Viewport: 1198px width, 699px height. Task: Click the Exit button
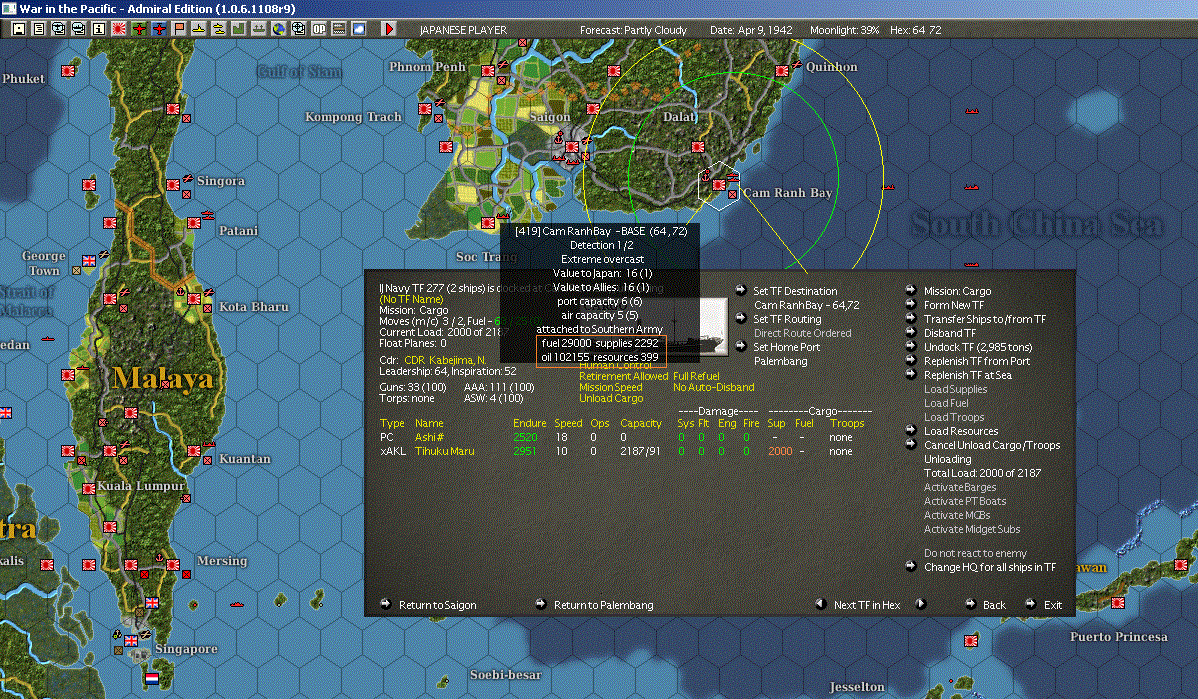click(x=1053, y=605)
